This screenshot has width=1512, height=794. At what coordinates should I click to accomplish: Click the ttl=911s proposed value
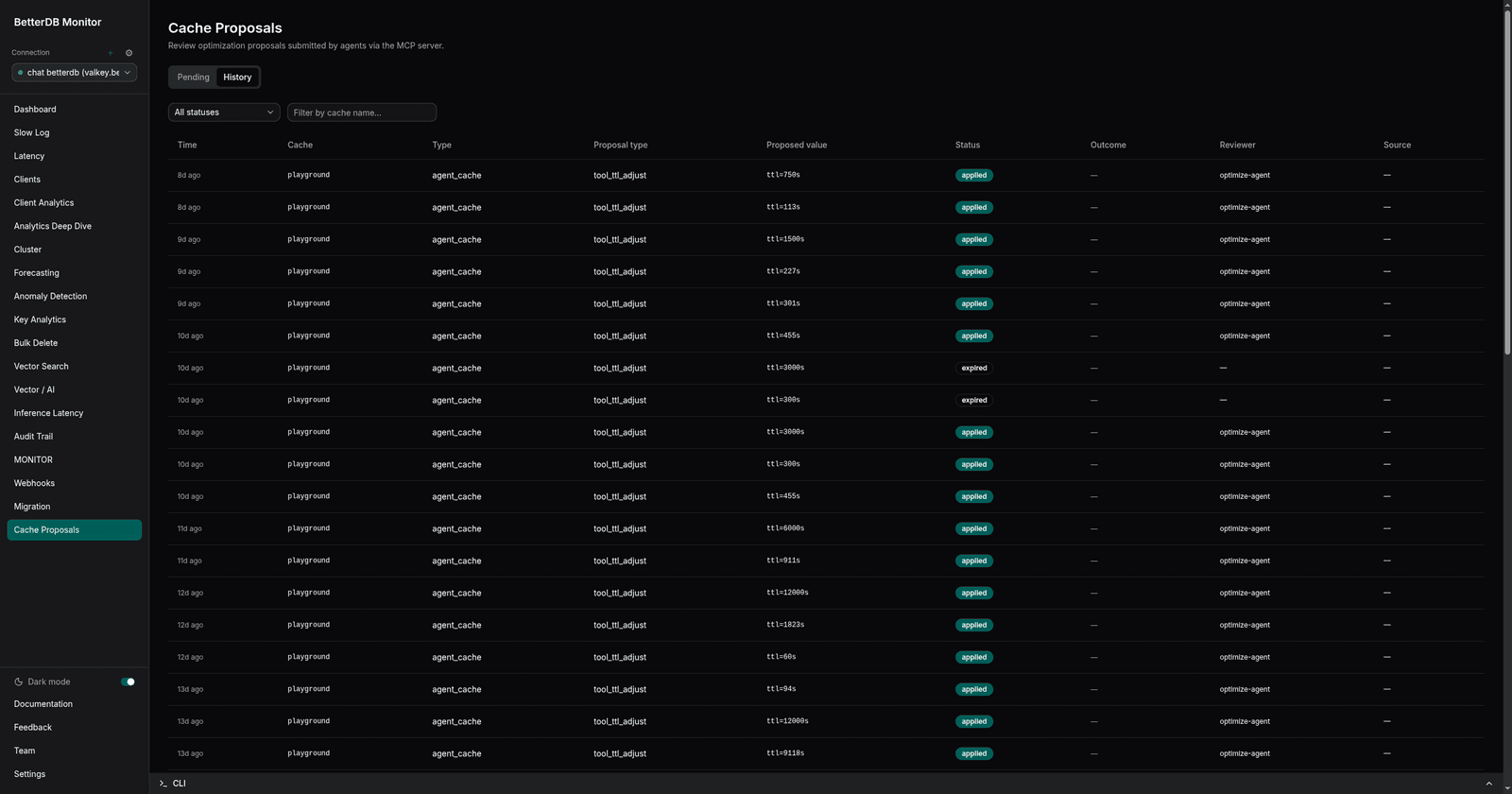point(783,561)
